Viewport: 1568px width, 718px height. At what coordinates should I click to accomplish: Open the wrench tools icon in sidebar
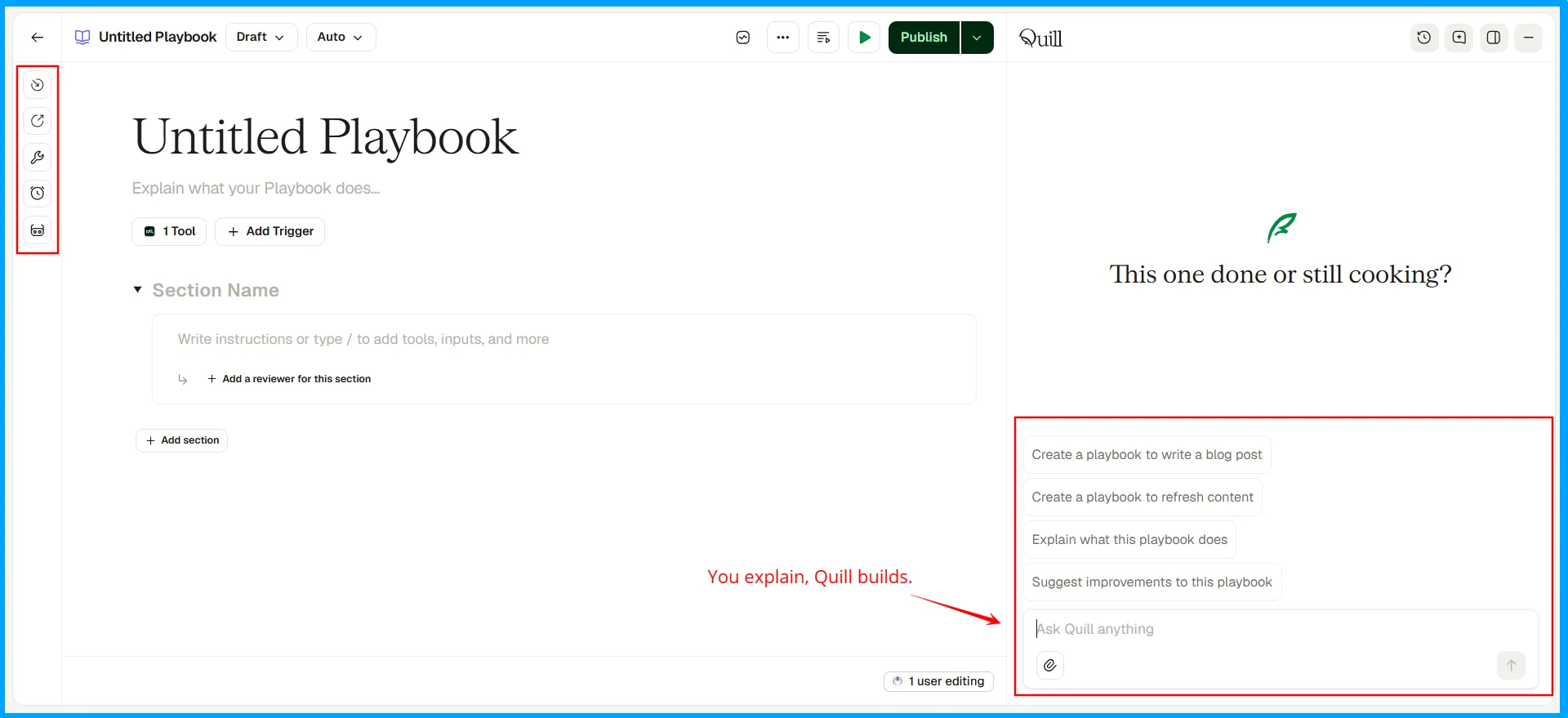coord(38,158)
